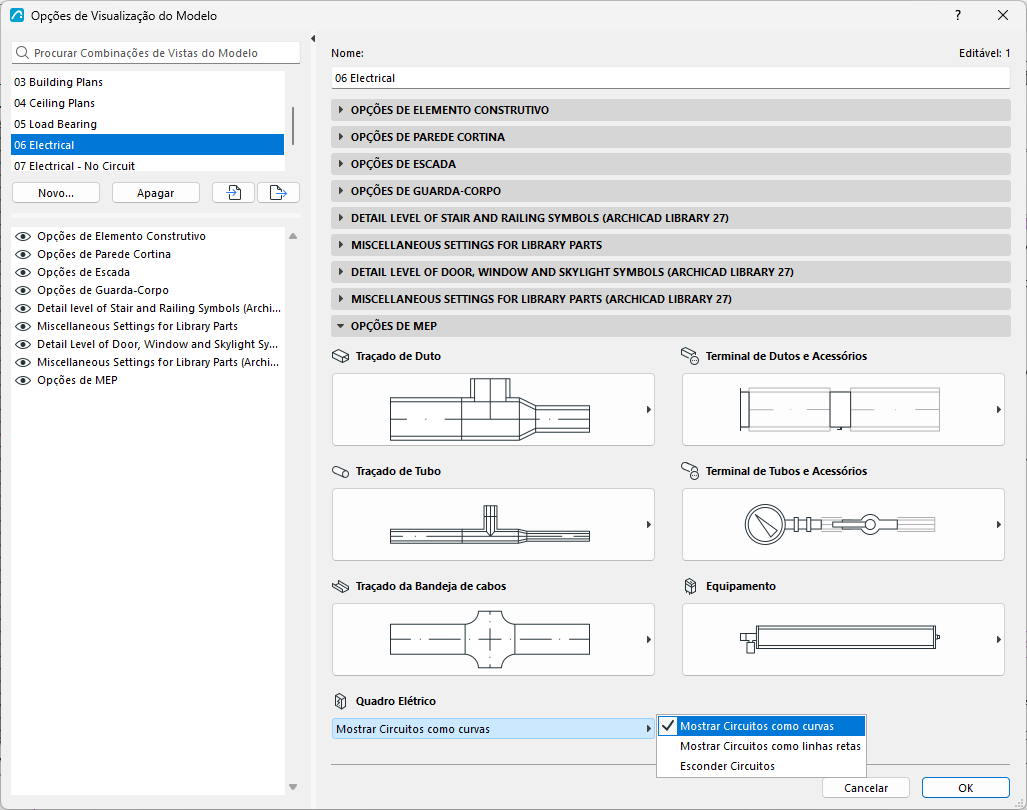This screenshot has width=1027, height=810.
Task: Open the Traçado de Tubo symbol dropdown
Action: coord(493,525)
